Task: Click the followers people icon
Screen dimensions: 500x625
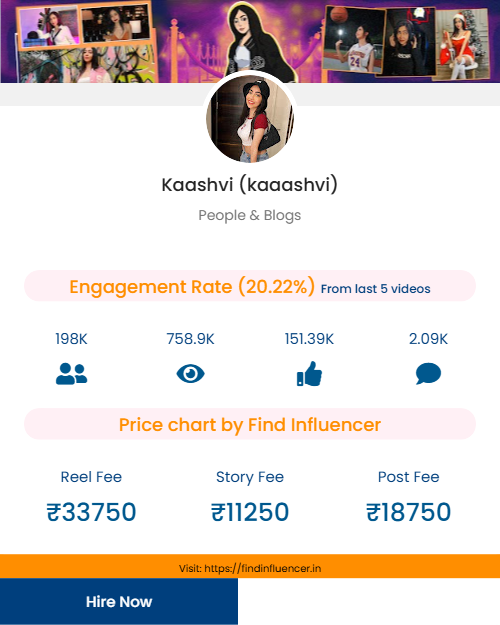Action: (x=71, y=374)
